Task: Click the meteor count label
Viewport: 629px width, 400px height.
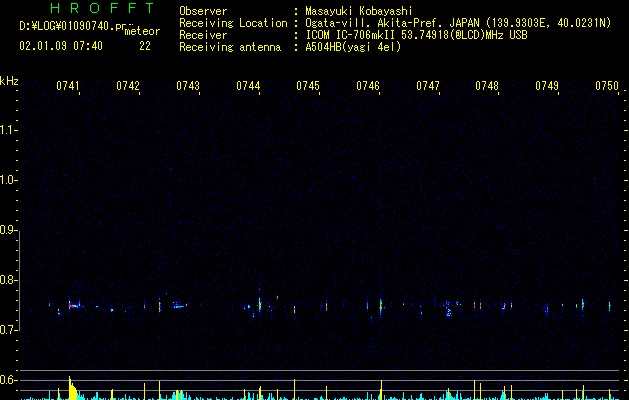Action: tap(142, 31)
